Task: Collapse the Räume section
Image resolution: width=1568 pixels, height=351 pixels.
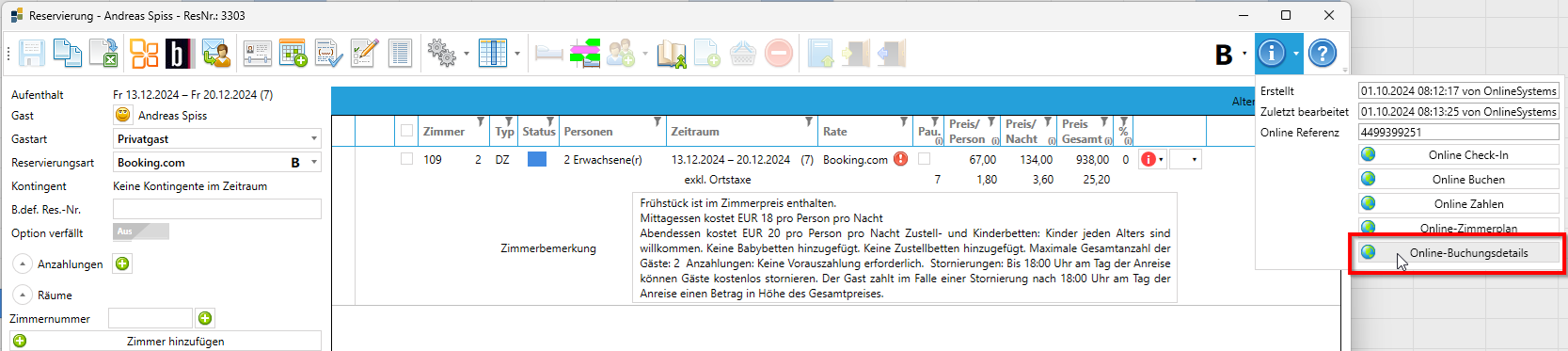Action: (x=23, y=295)
